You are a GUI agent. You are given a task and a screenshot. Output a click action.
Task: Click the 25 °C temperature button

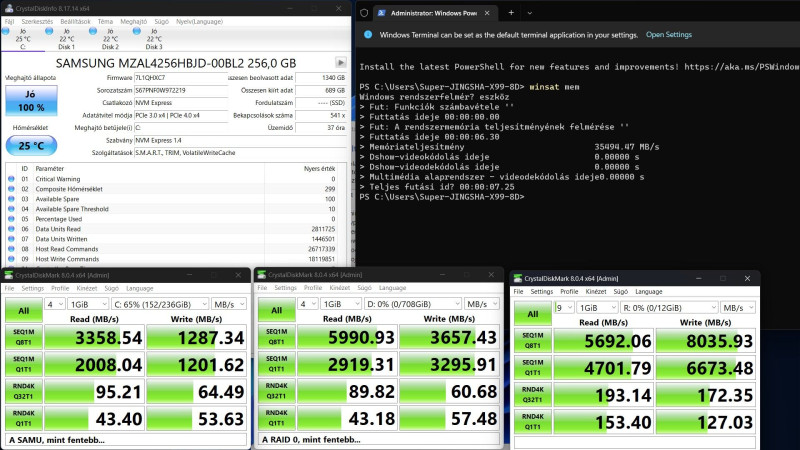click(x=31, y=146)
